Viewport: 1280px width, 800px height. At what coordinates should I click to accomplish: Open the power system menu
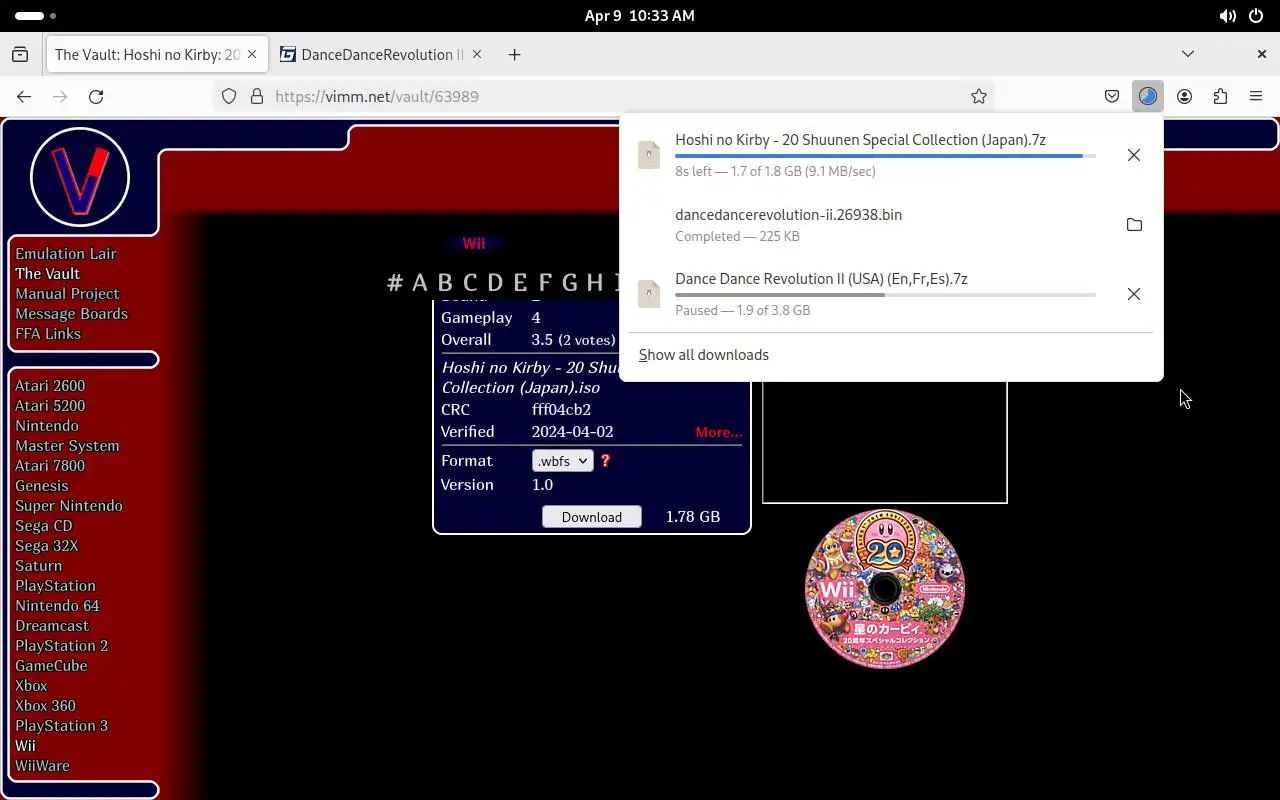pos(1255,16)
